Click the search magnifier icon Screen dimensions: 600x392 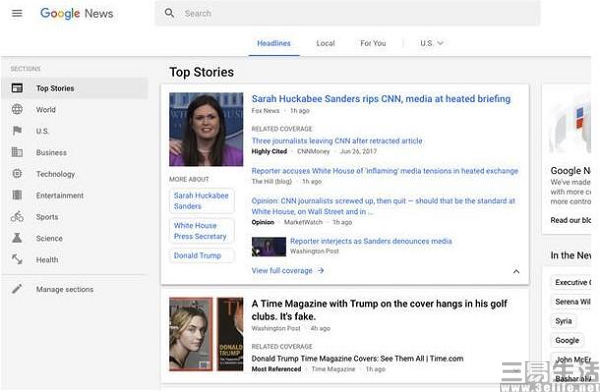169,13
